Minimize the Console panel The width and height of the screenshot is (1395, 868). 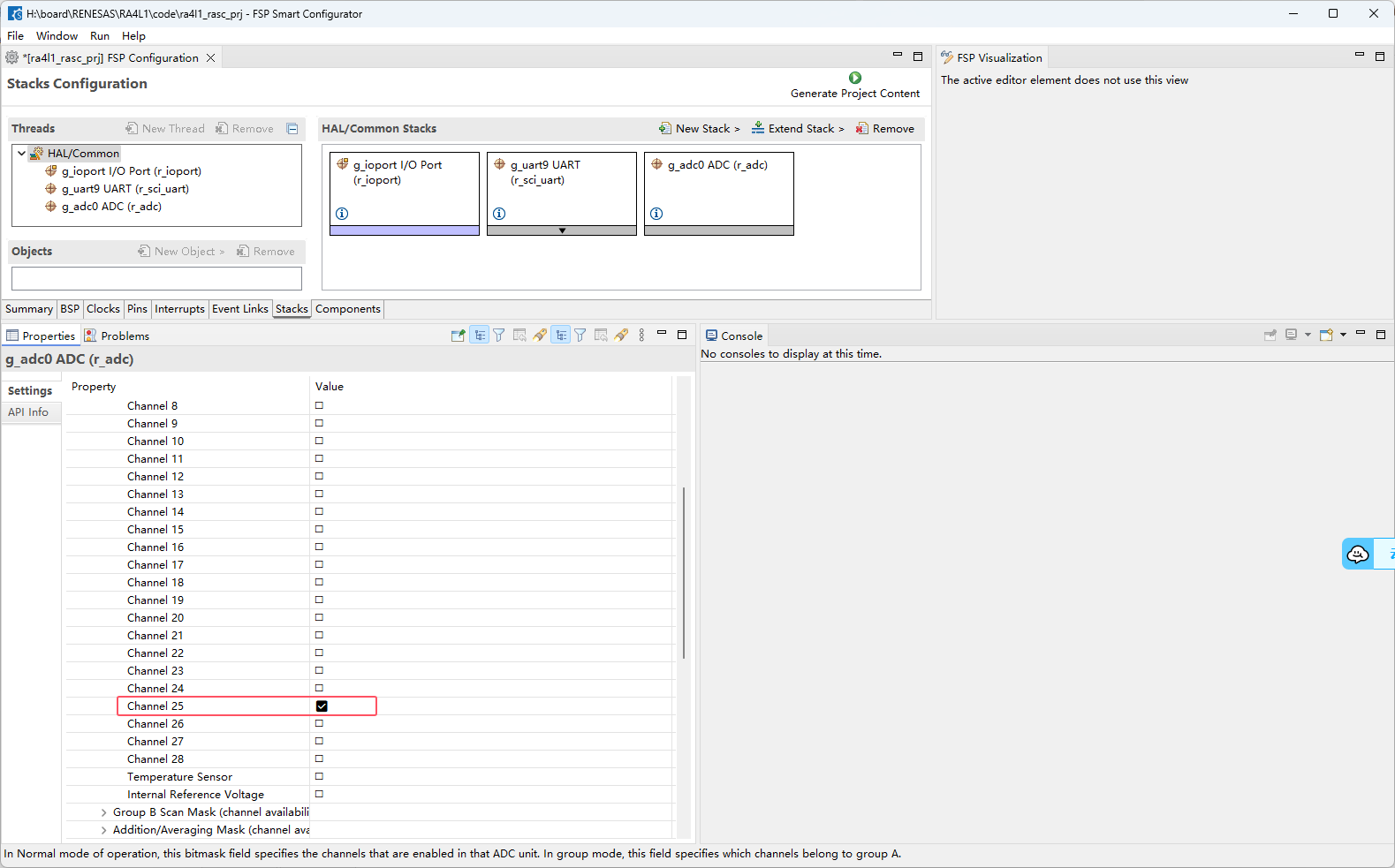pyautogui.click(x=1361, y=333)
